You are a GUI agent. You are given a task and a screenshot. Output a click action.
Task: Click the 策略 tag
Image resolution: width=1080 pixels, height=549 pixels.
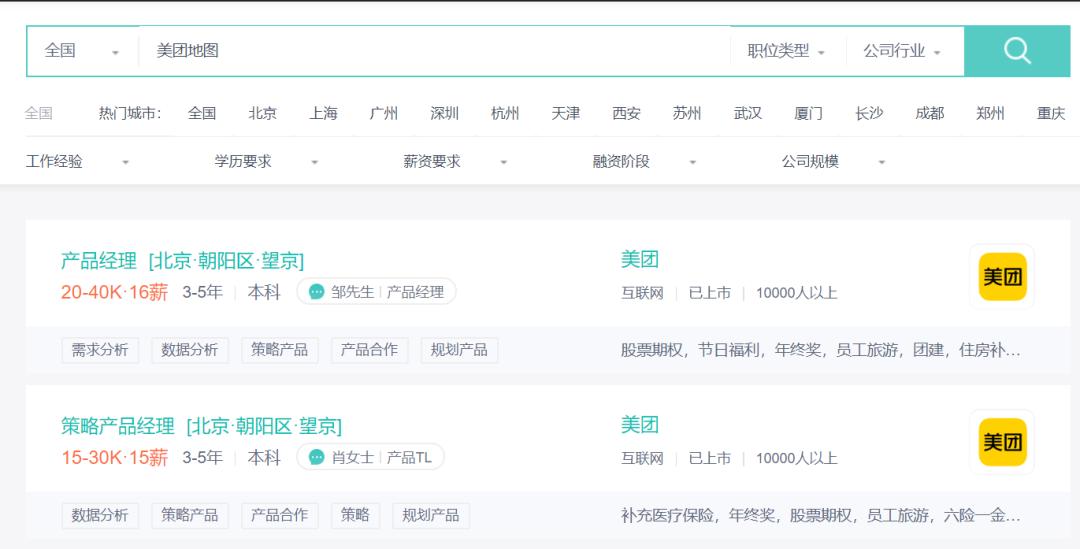[355, 515]
